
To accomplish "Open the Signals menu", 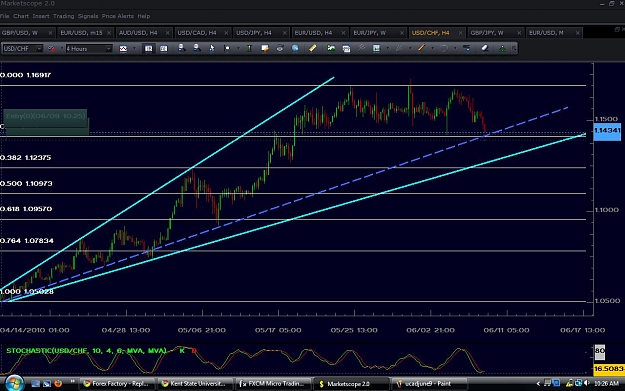I will [x=88, y=16].
